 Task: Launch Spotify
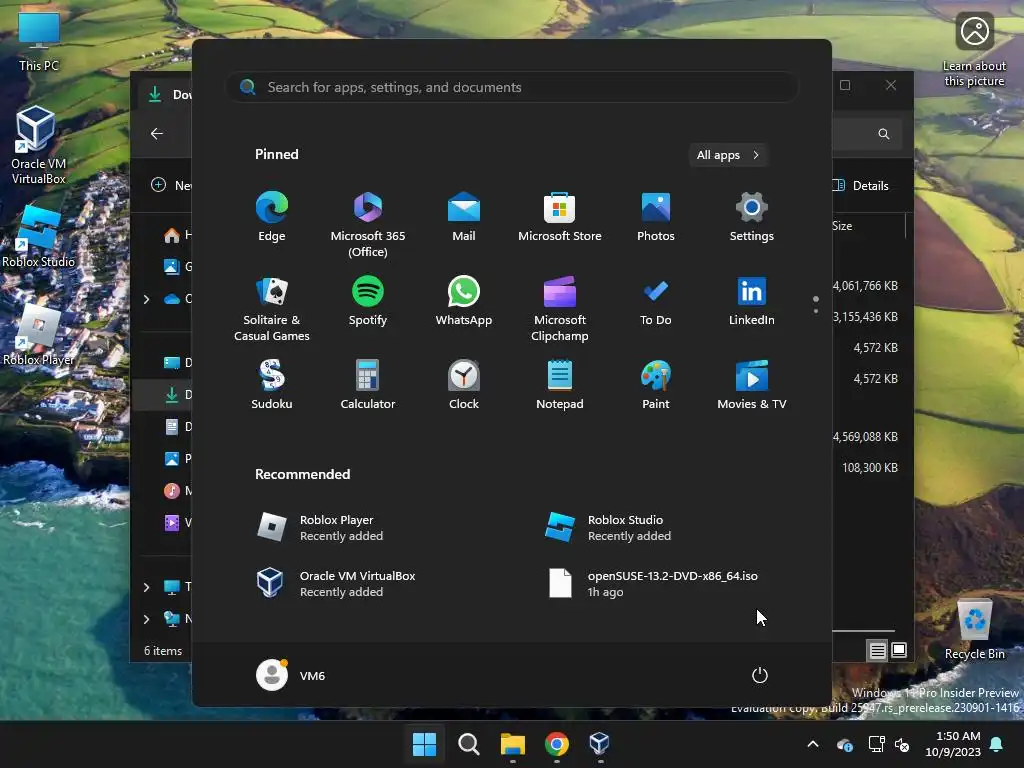click(368, 302)
